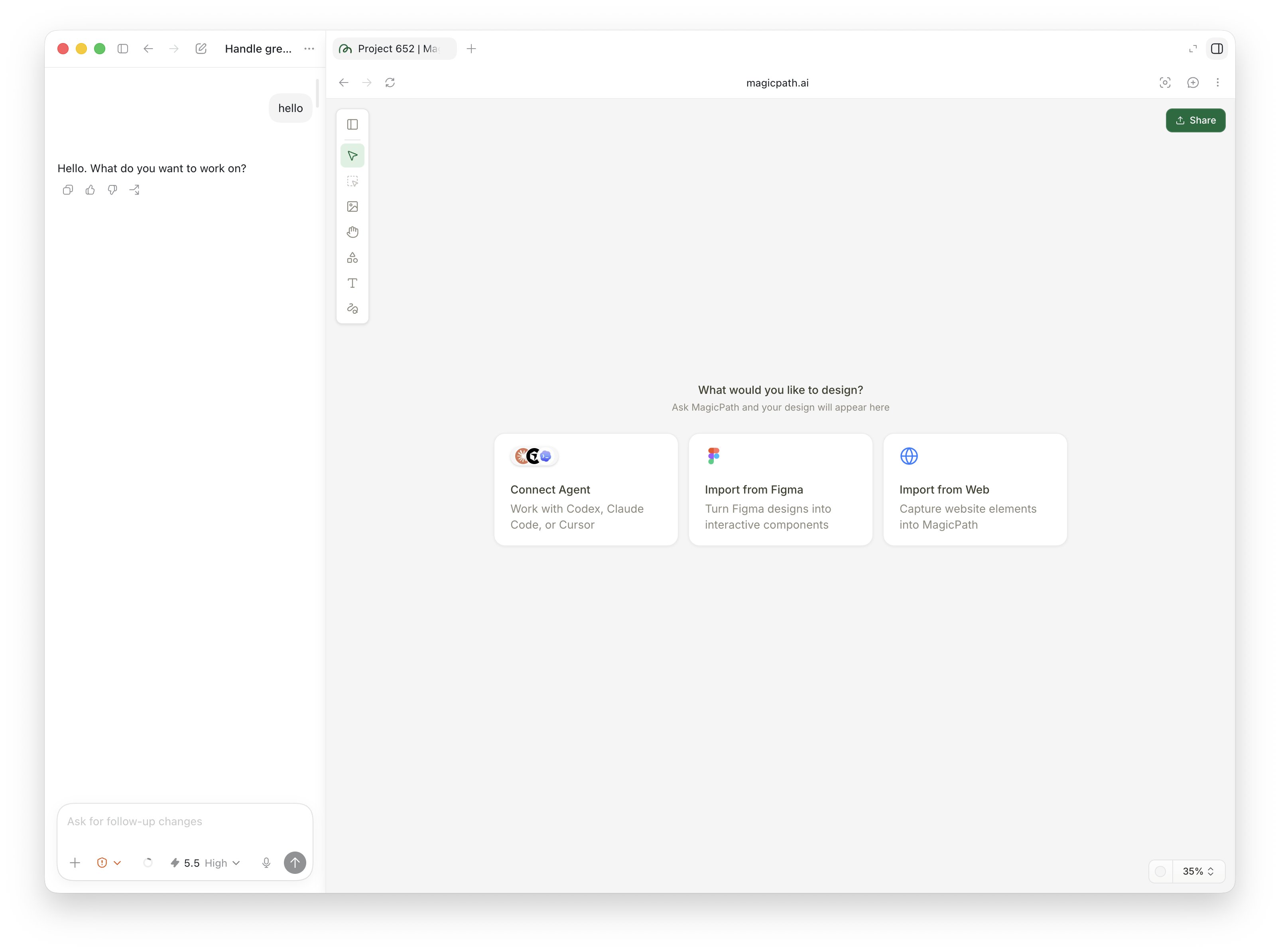Toggle the MagicPath sidebar panel icon
The width and height of the screenshot is (1280, 952).
tap(352, 124)
